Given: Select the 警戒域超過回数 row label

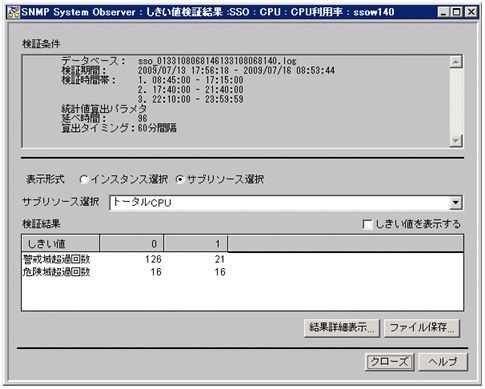Looking at the screenshot, I should (x=57, y=259).
